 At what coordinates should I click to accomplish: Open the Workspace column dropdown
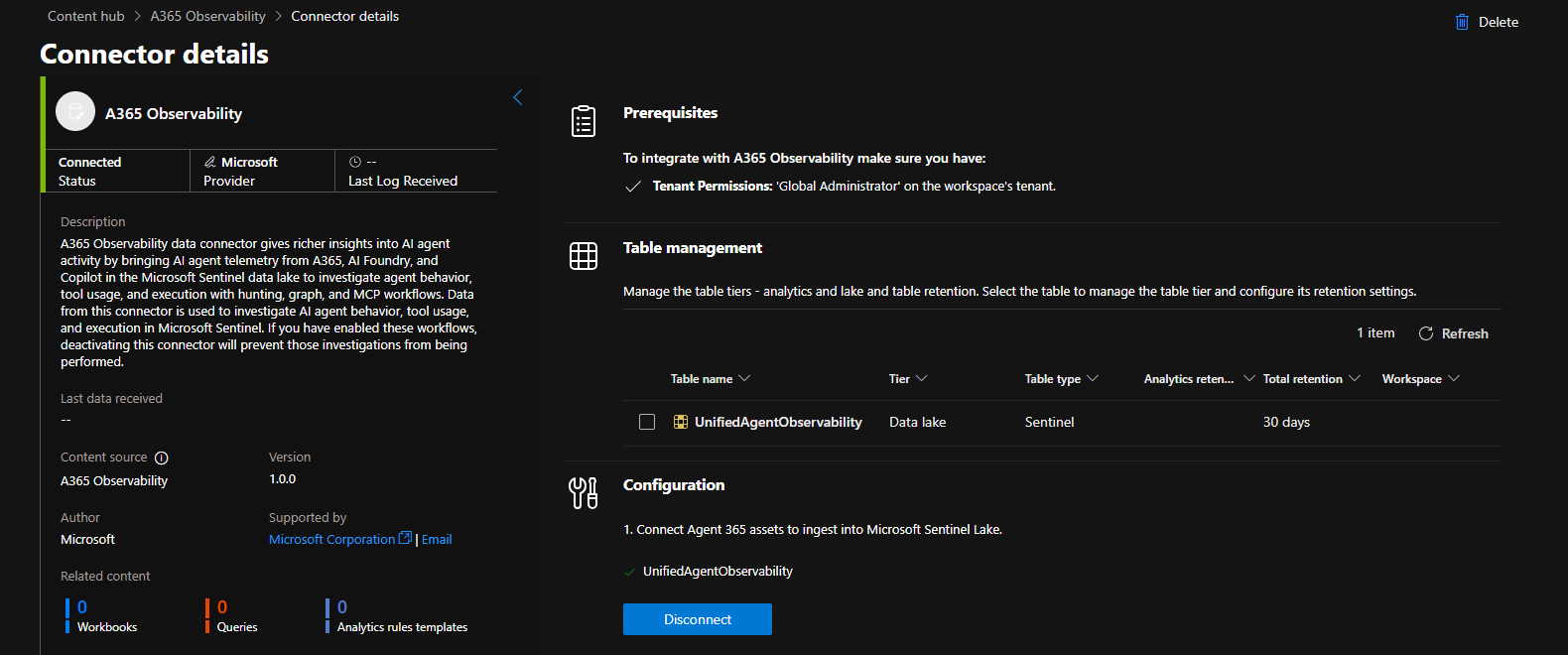point(1454,378)
